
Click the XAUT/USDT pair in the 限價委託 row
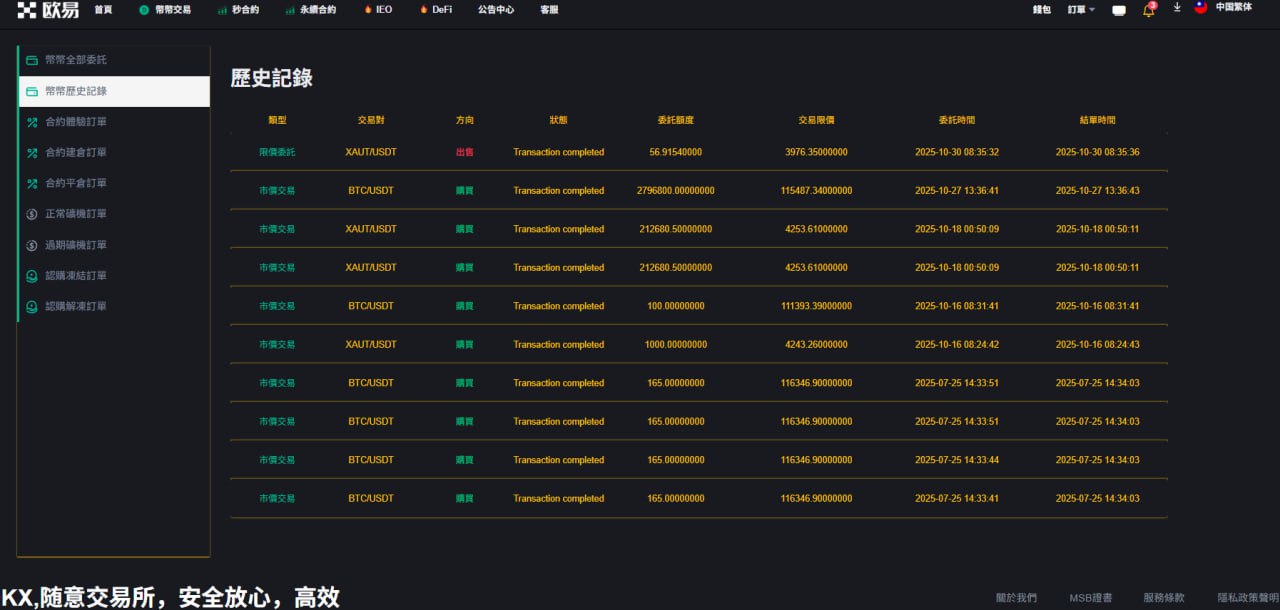[x=371, y=152]
